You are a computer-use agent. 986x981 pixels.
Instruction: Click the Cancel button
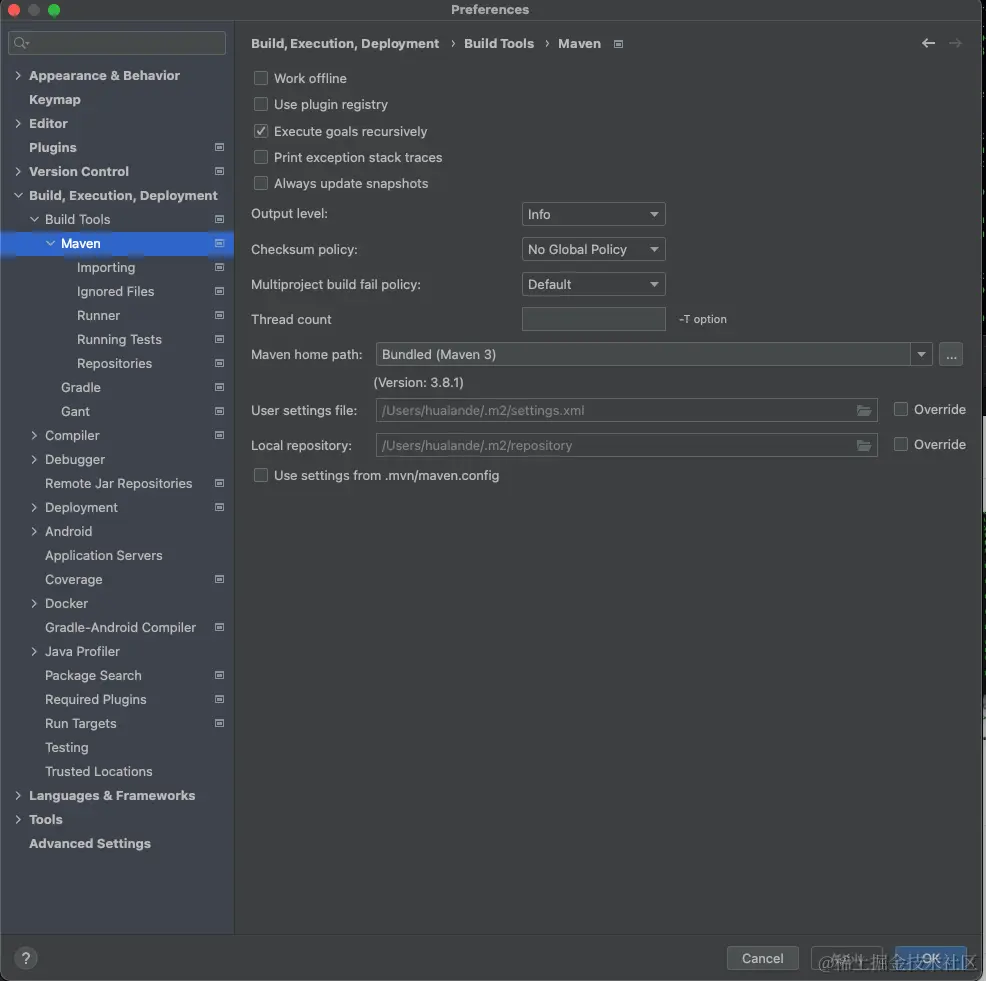pyautogui.click(x=762, y=958)
